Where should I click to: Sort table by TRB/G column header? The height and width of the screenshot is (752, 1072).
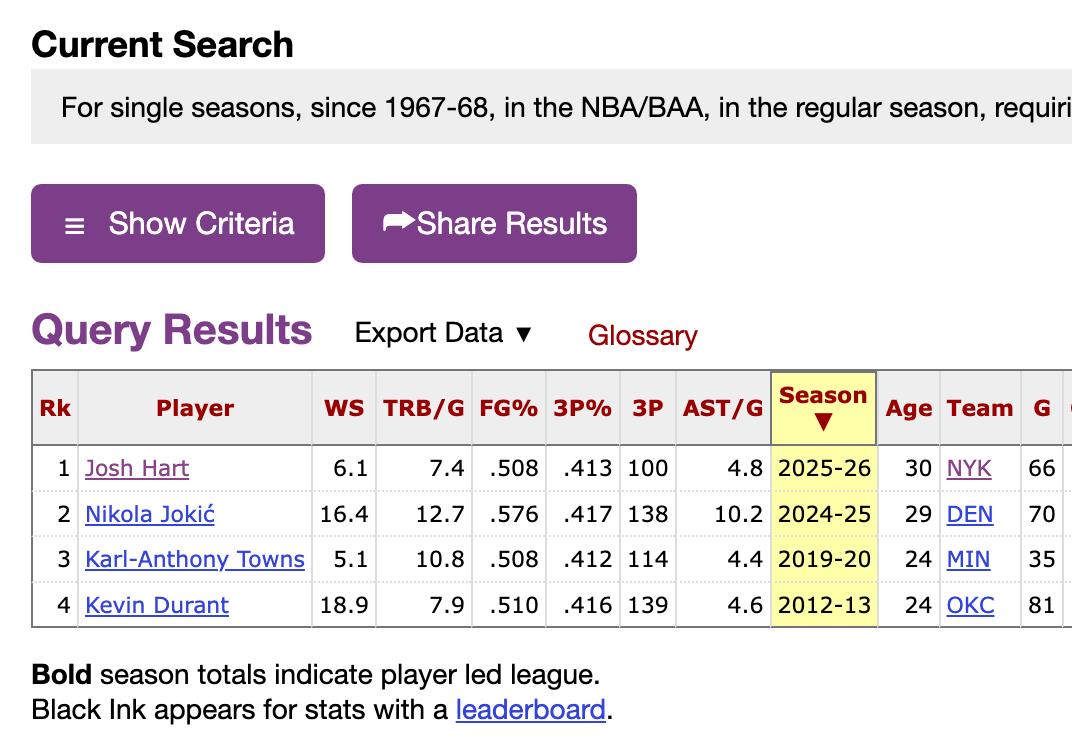coord(424,408)
